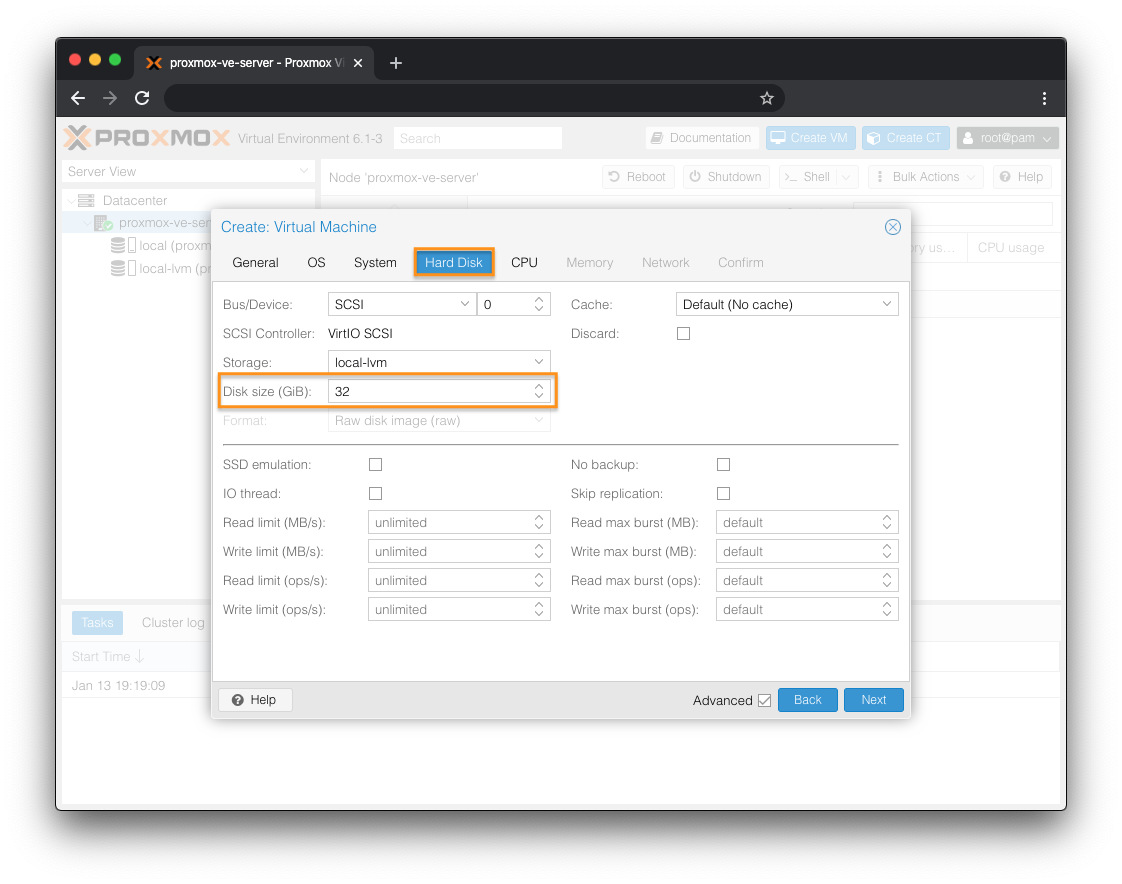Collapse the proxmox-ve-server tree node
This screenshot has width=1122, height=884.
(x=87, y=223)
